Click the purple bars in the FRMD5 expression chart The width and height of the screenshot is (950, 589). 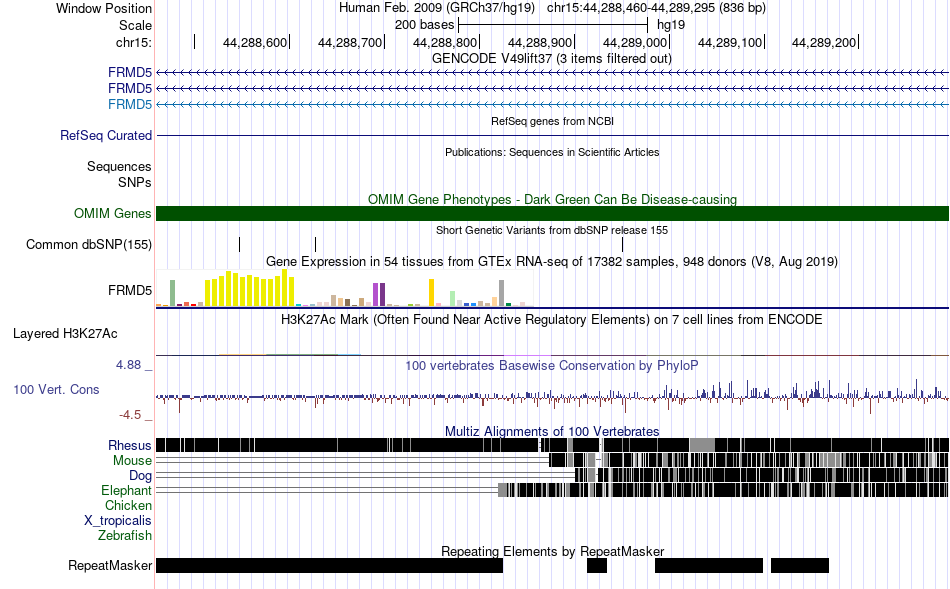point(379,294)
